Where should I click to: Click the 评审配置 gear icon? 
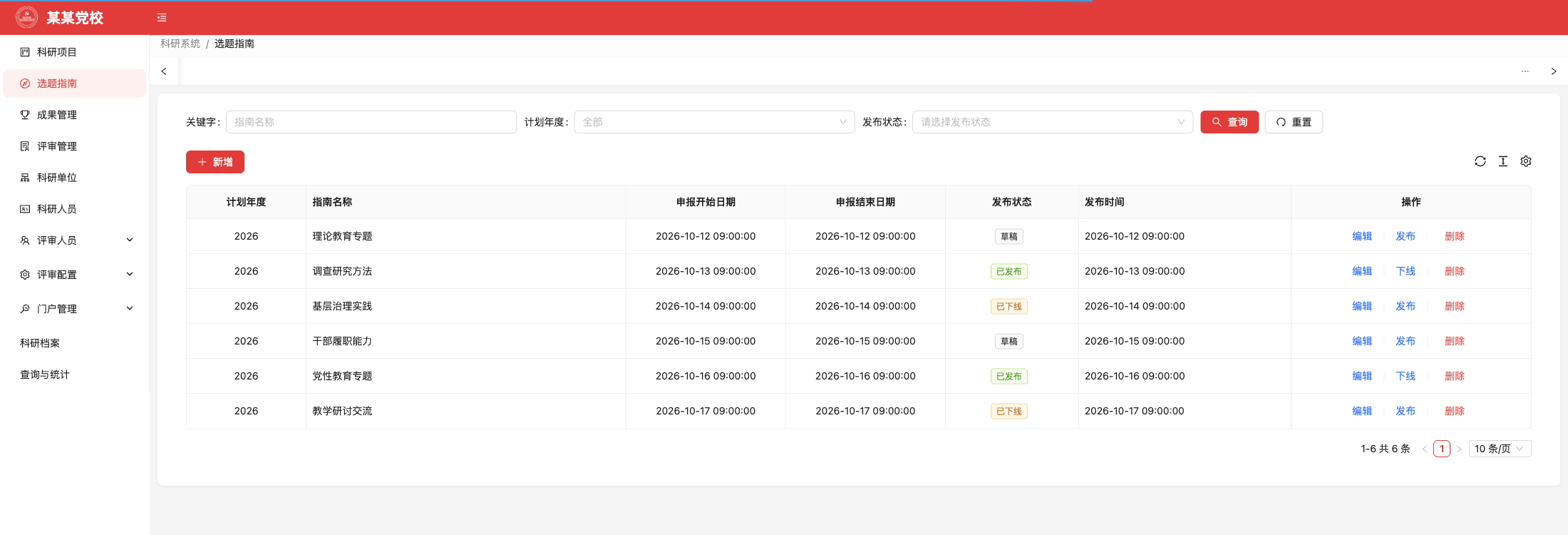[x=25, y=275]
